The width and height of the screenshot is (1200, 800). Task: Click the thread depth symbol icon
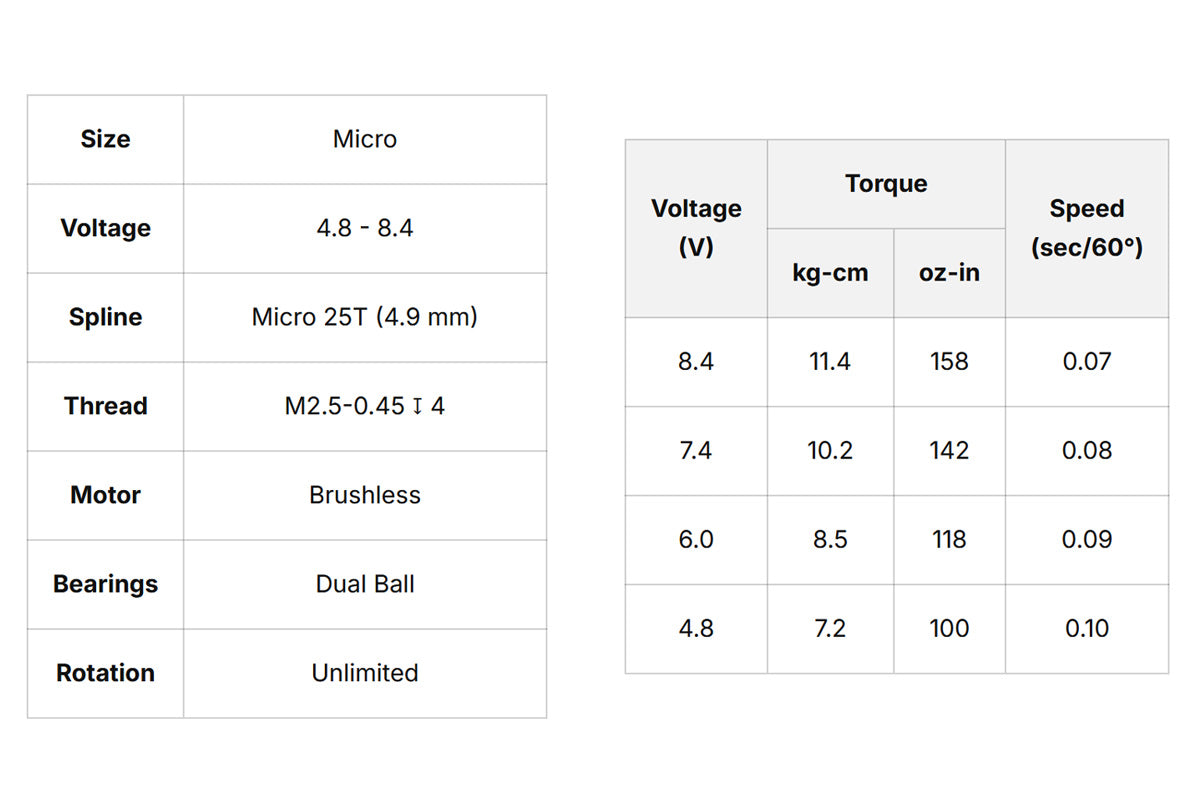point(417,407)
